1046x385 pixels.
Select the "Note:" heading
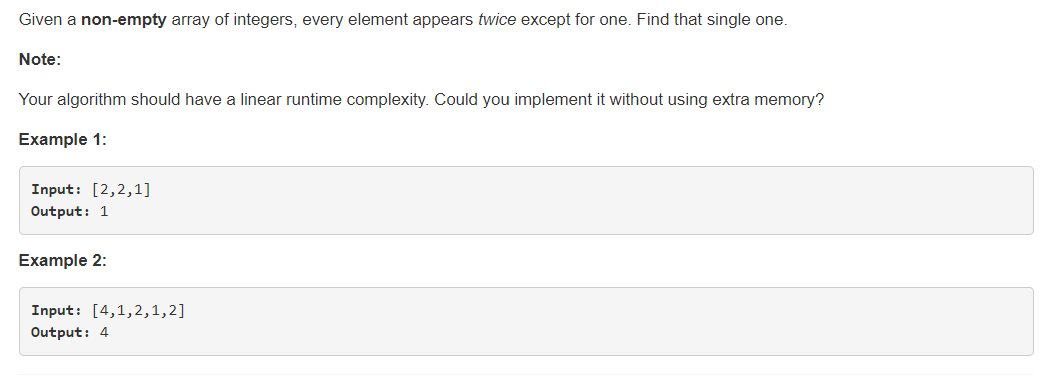click(40, 60)
